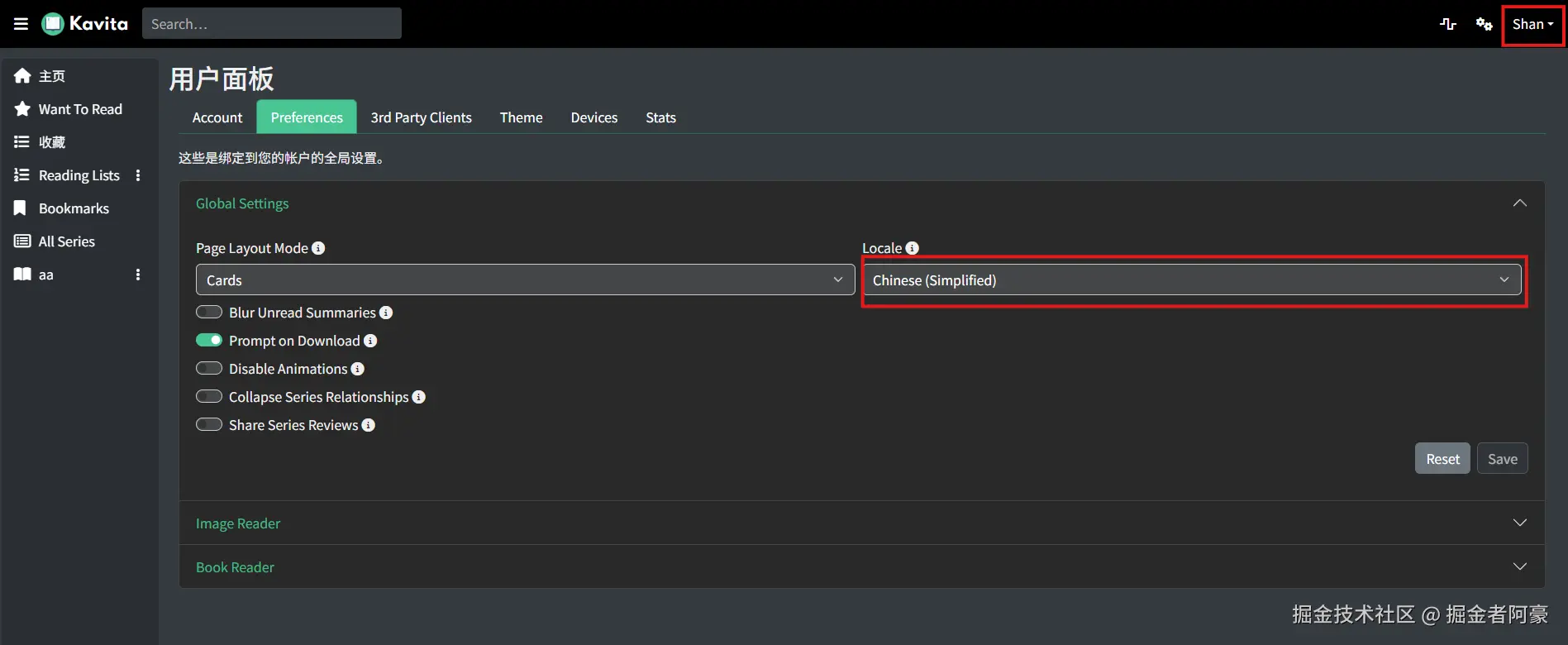Click the Search input field
The width and height of the screenshot is (1568, 645).
point(272,24)
